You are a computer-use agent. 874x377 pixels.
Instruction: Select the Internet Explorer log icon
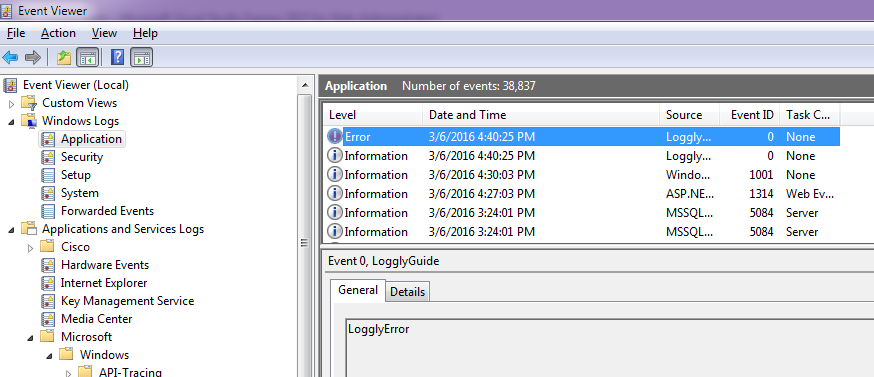coord(49,283)
